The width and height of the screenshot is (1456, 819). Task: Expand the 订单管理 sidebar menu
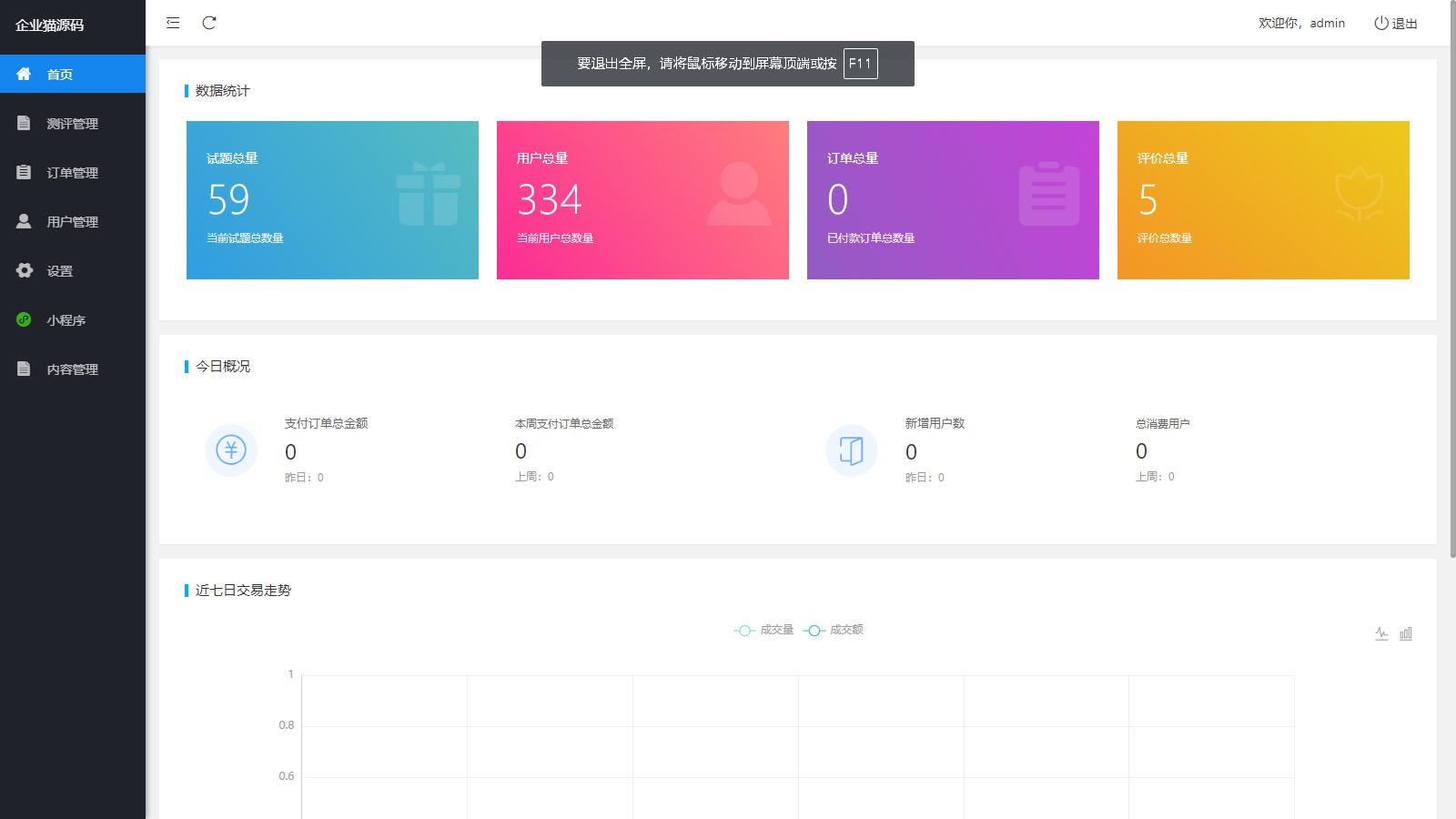click(72, 173)
